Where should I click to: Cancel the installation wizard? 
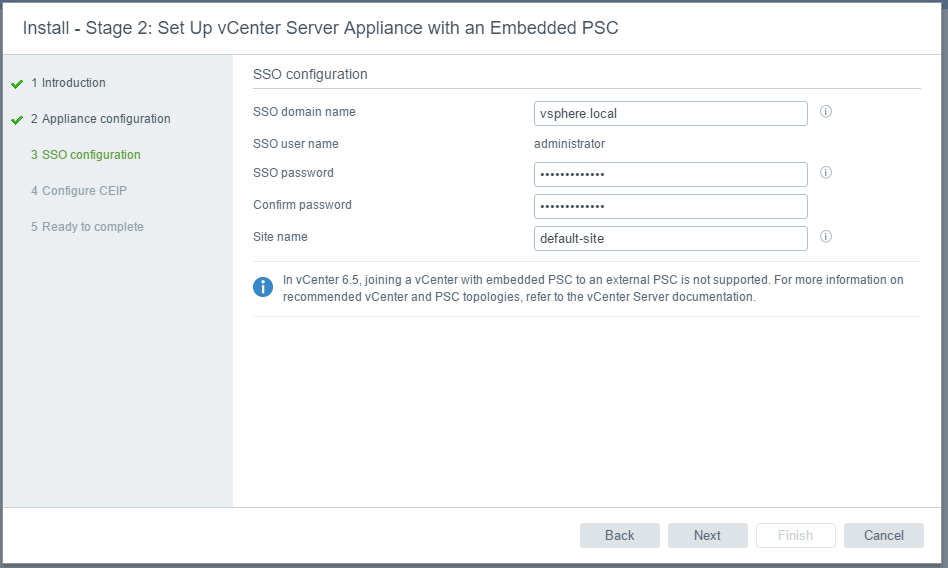click(883, 535)
